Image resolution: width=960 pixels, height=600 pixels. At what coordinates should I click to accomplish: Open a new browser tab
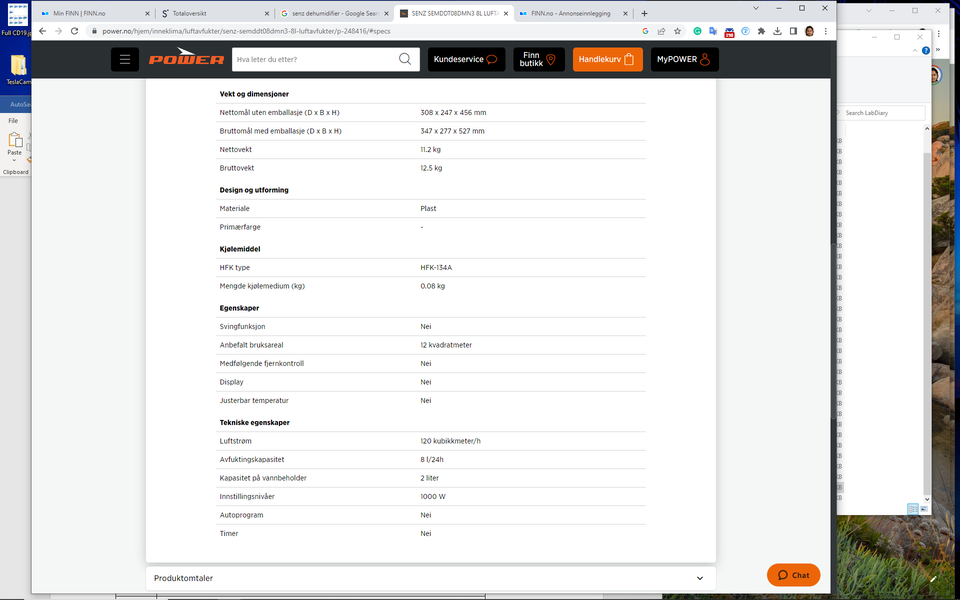644,13
